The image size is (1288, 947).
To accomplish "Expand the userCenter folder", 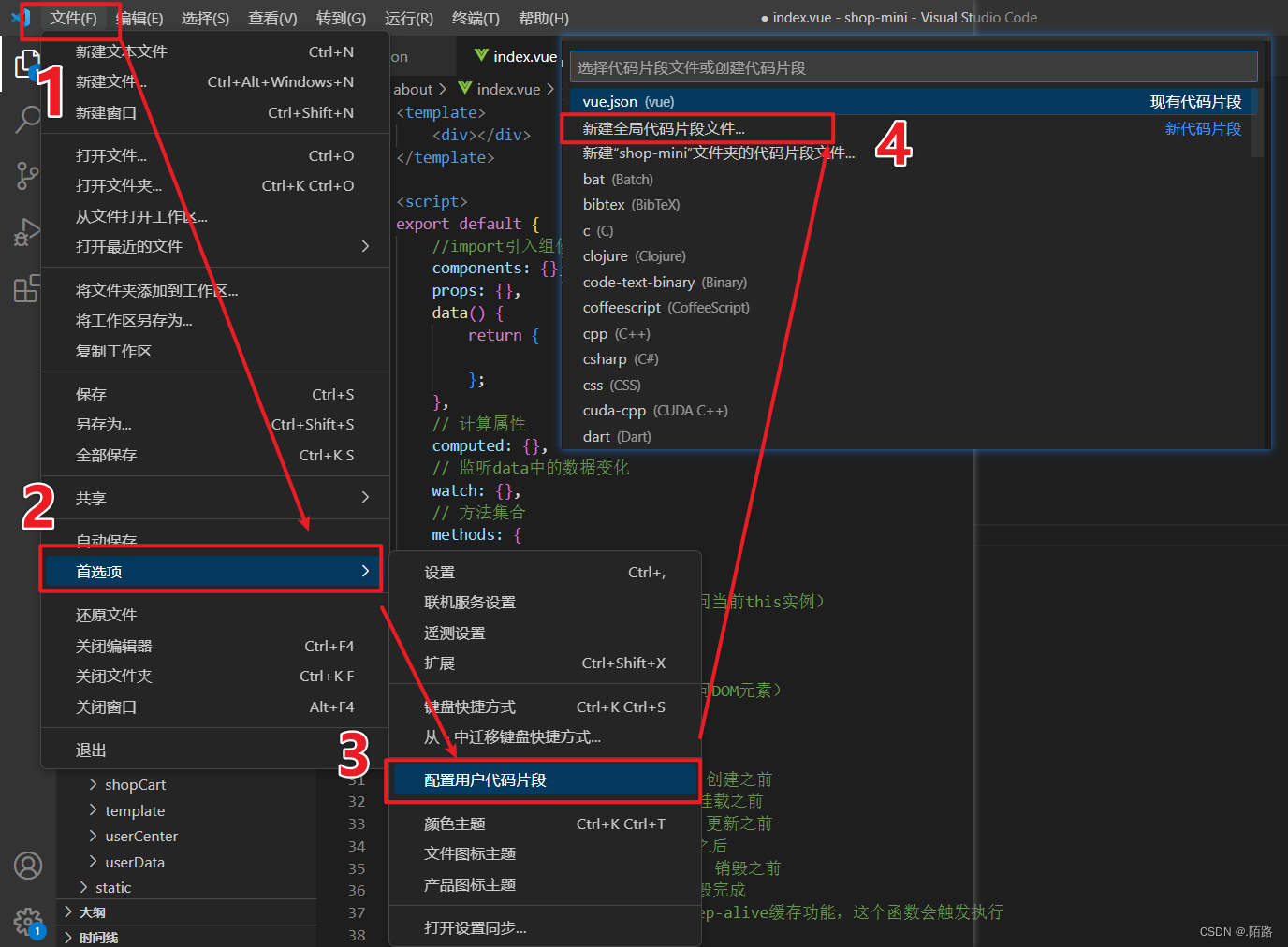I will (141, 836).
